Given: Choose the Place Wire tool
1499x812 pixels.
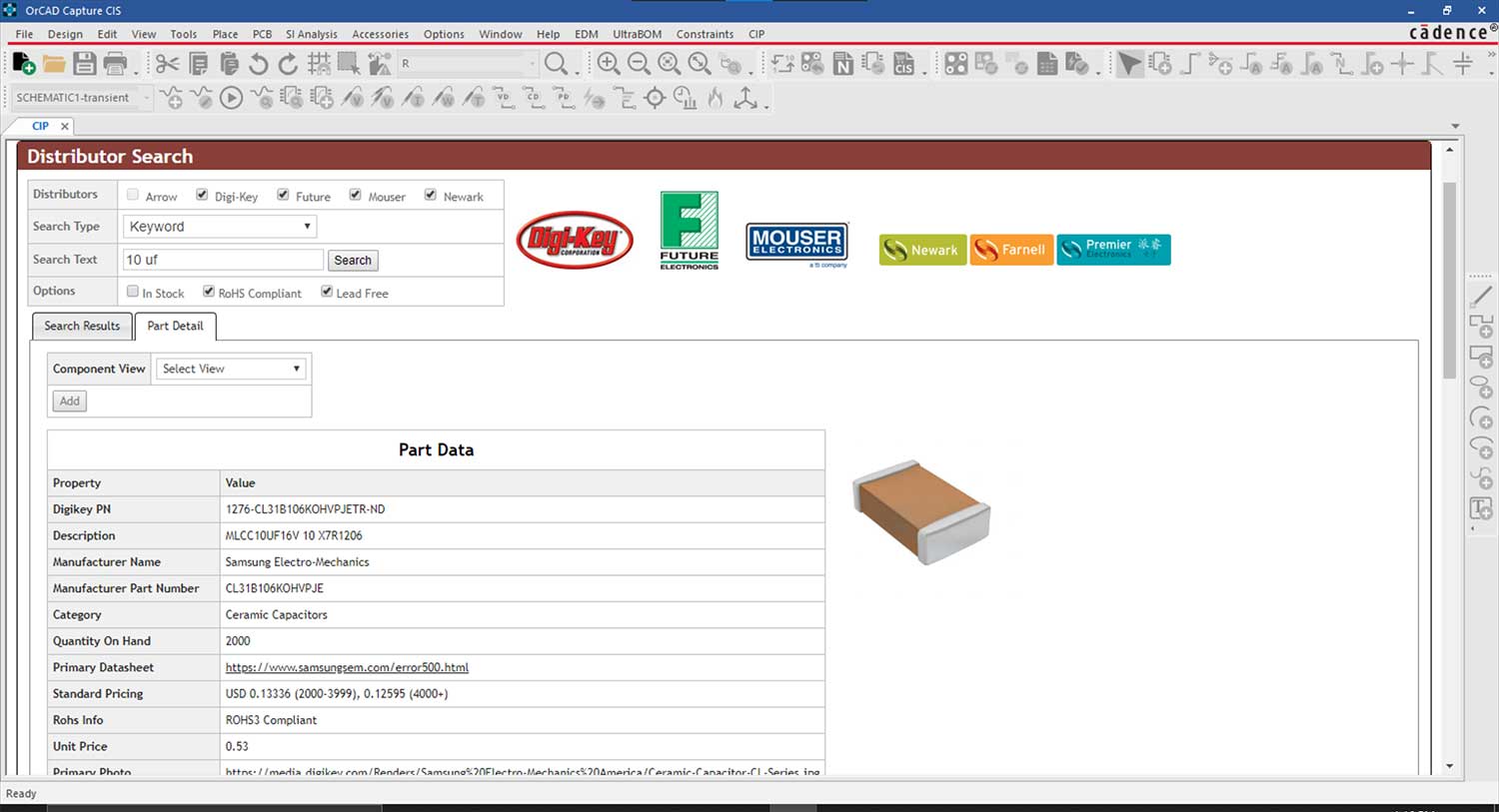Looking at the screenshot, I should [x=1190, y=64].
